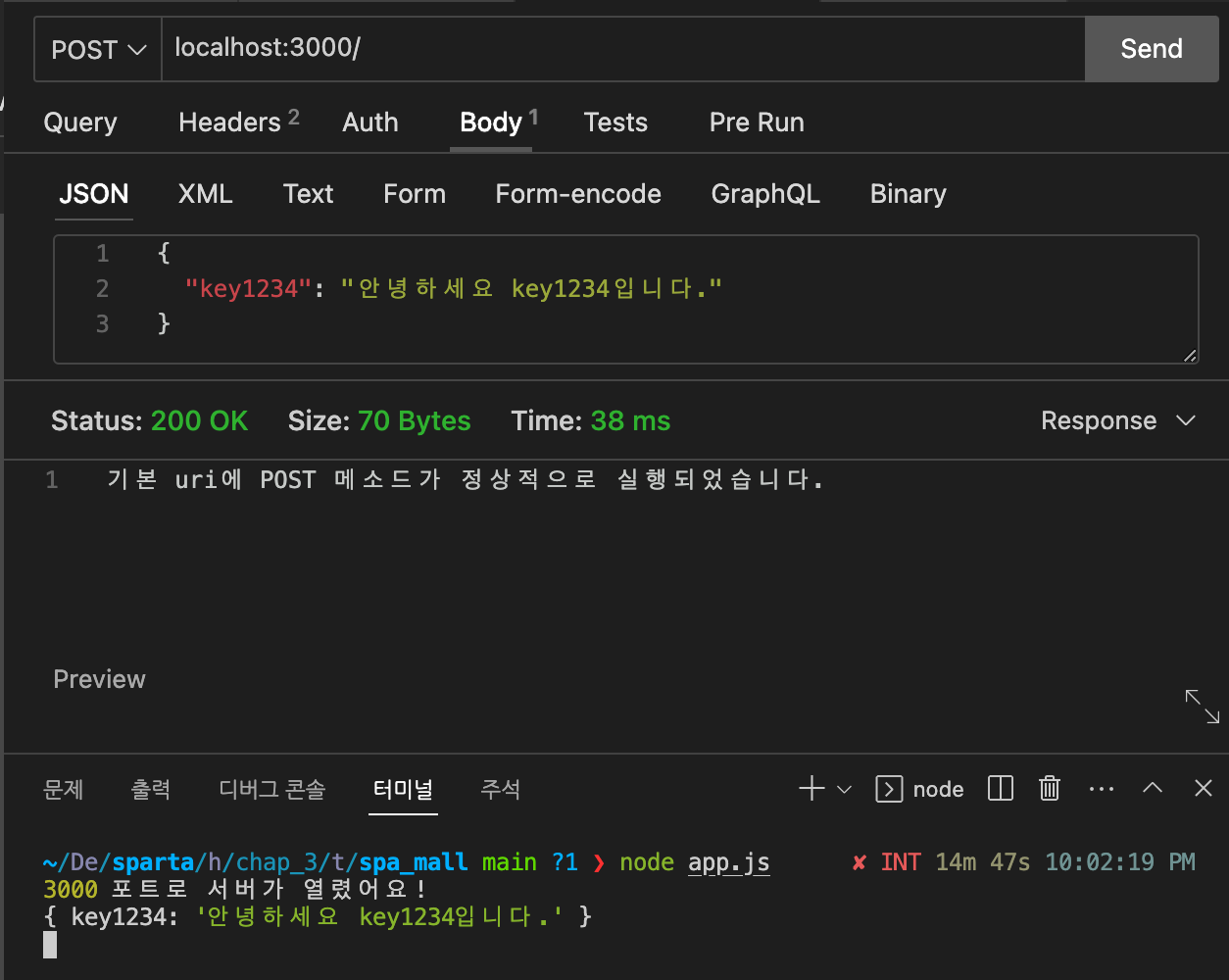Click the Status 200 OK text
This screenshot has height=980, width=1229.
click(x=149, y=421)
